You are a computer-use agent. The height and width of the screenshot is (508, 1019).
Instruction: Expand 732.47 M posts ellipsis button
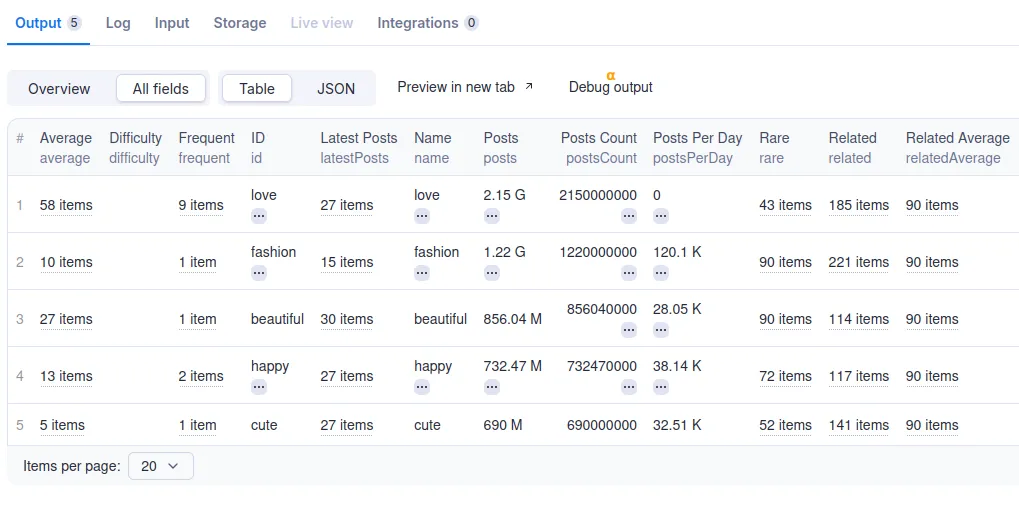tap(491, 387)
